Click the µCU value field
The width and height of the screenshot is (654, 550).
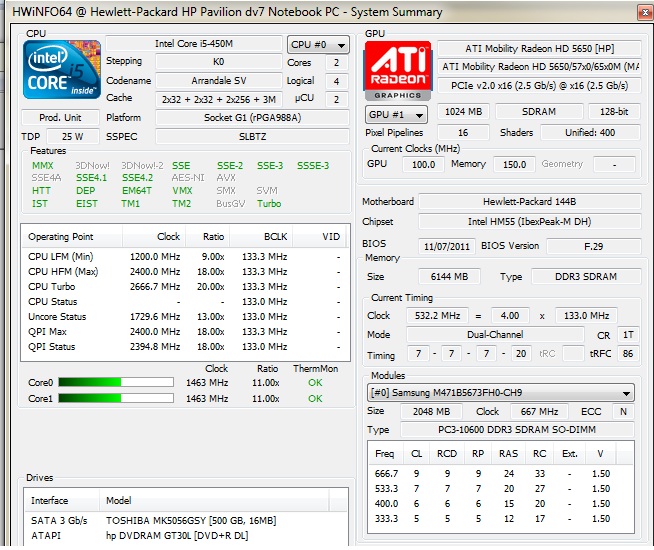[336, 99]
